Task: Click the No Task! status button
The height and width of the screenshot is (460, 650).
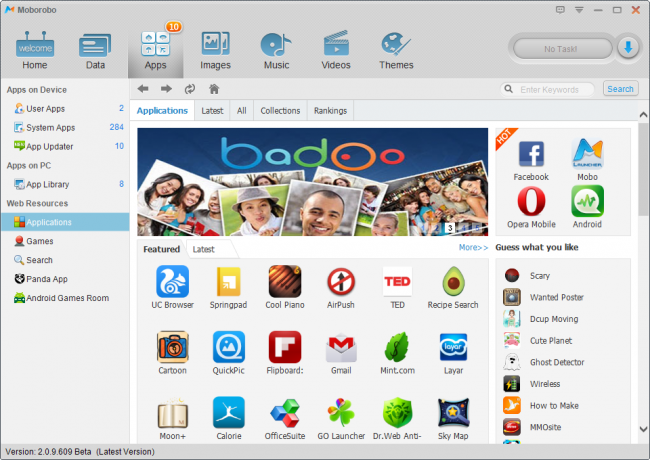Action: tap(563, 49)
